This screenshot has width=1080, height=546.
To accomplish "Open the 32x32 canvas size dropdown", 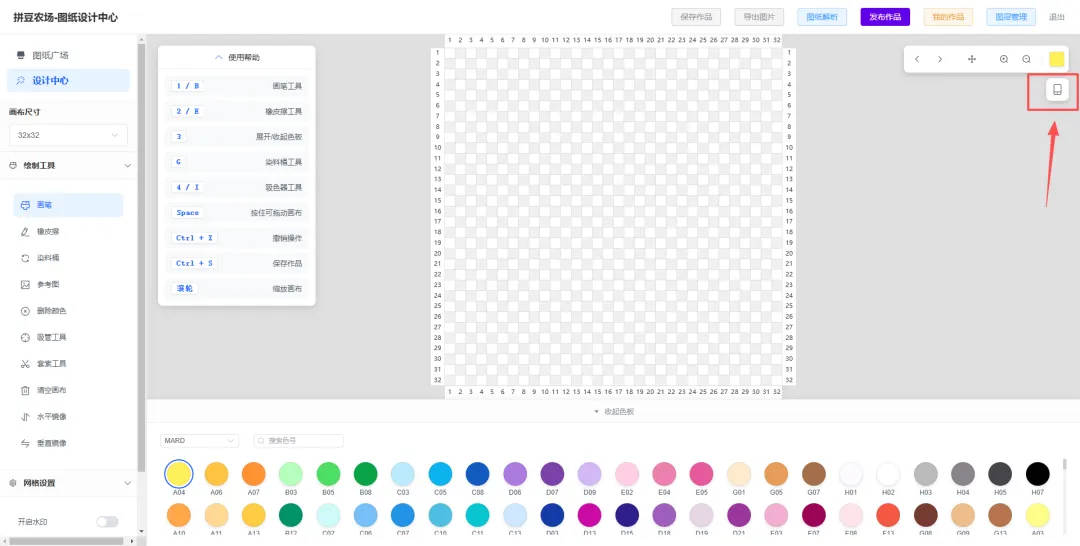I will (68, 135).
